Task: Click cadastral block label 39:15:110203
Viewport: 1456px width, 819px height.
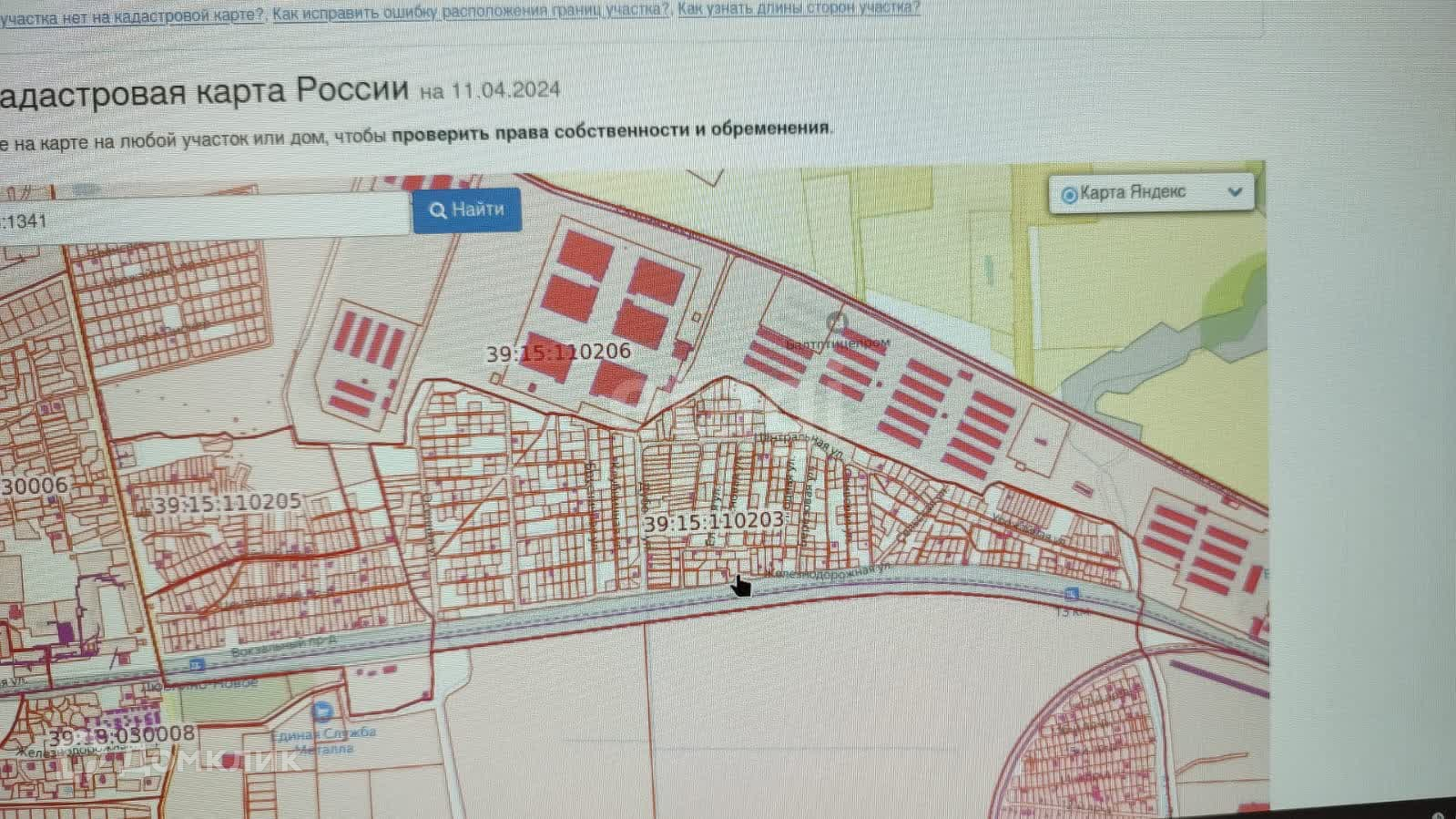Action: click(714, 522)
